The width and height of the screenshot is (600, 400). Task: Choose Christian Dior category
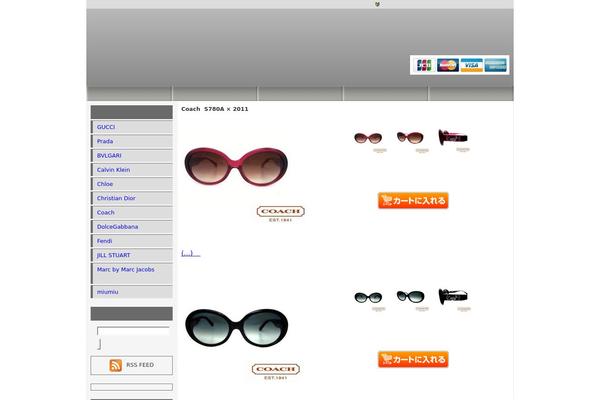[x=116, y=198]
